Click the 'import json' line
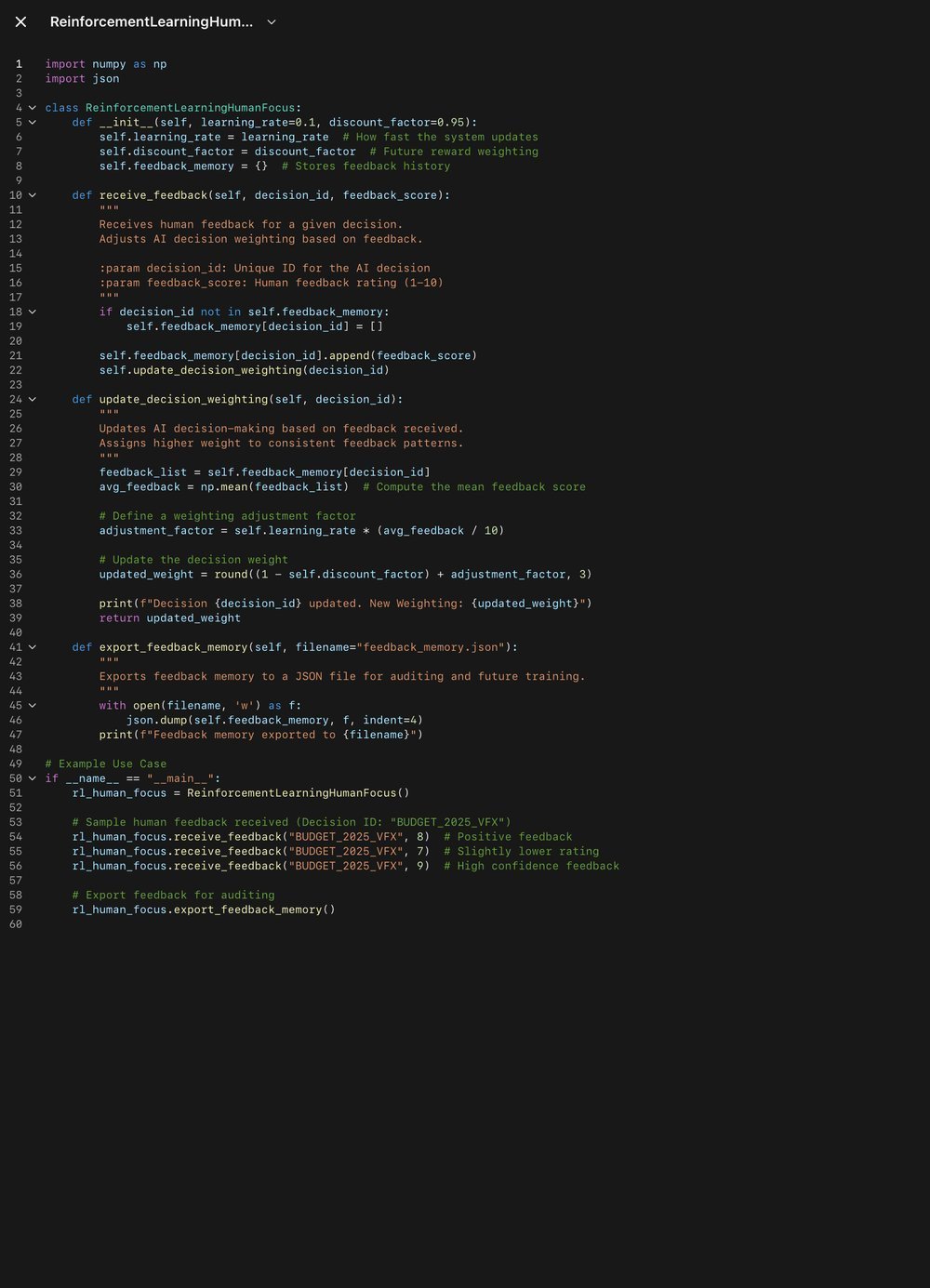The height and width of the screenshot is (1288, 930). click(82, 79)
